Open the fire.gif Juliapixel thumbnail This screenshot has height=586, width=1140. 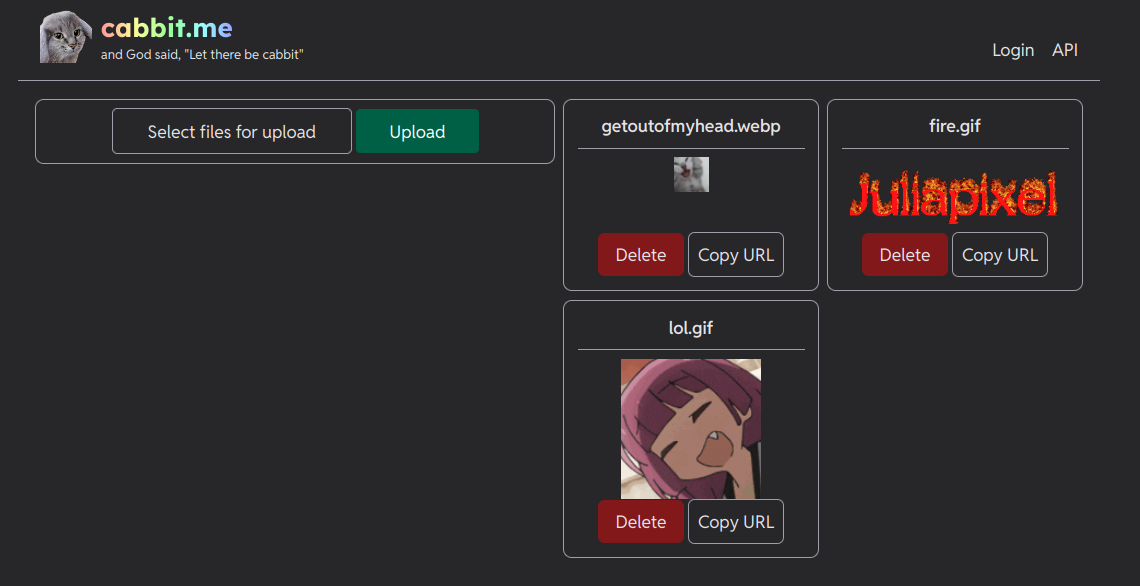pyautogui.click(x=954, y=195)
